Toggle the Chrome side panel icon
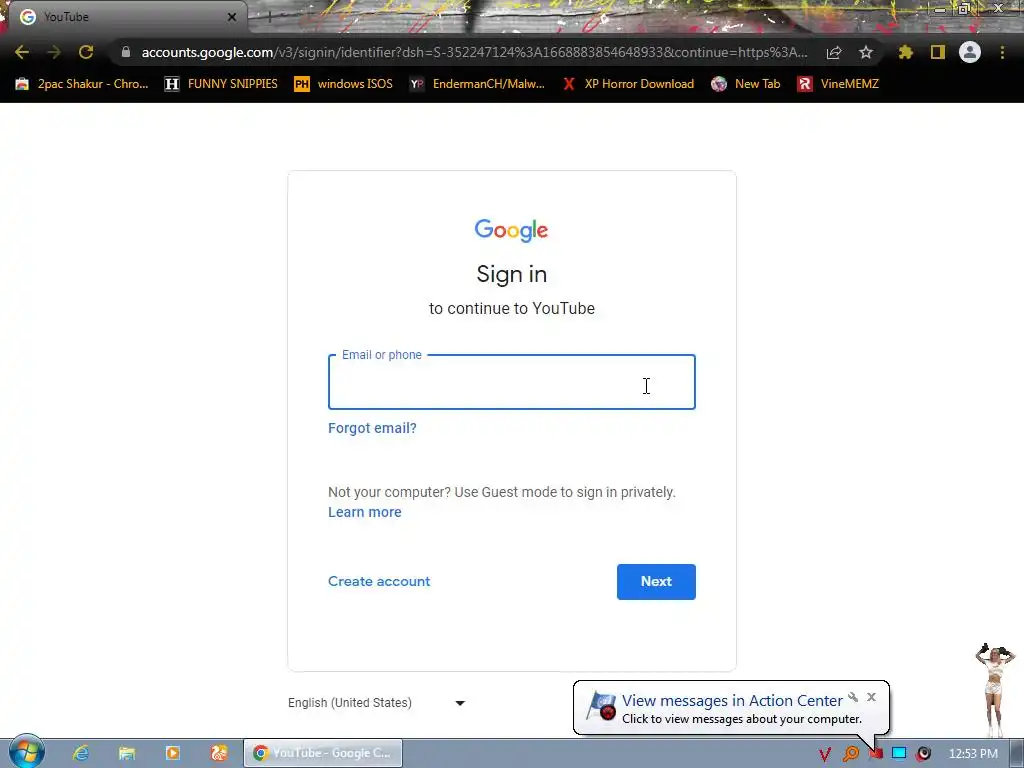The height and width of the screenshot is (768, 1024). [x=938, y=52]
